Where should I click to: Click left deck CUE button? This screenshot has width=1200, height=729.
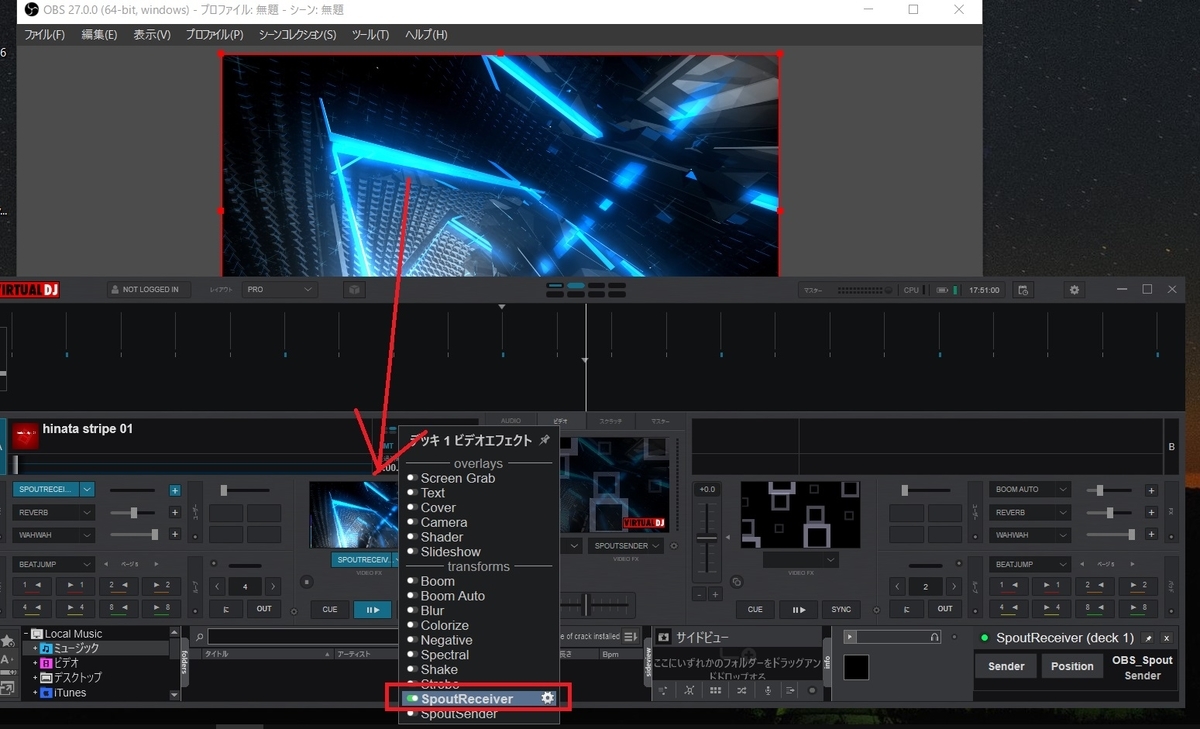pyautogui.click(x=329, y=609)
